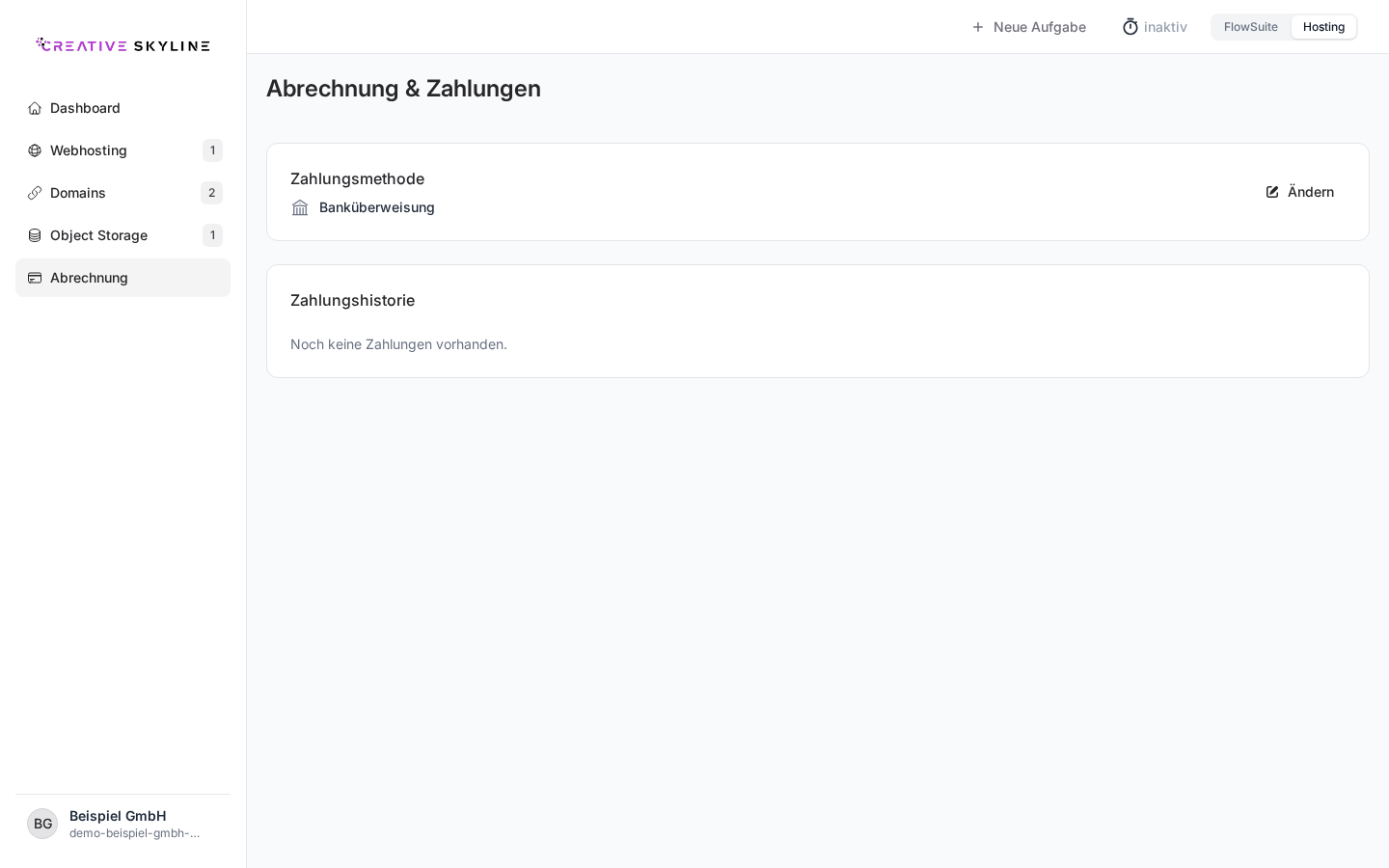Click the stopwatch timer icon

(x=1130, y=27)
